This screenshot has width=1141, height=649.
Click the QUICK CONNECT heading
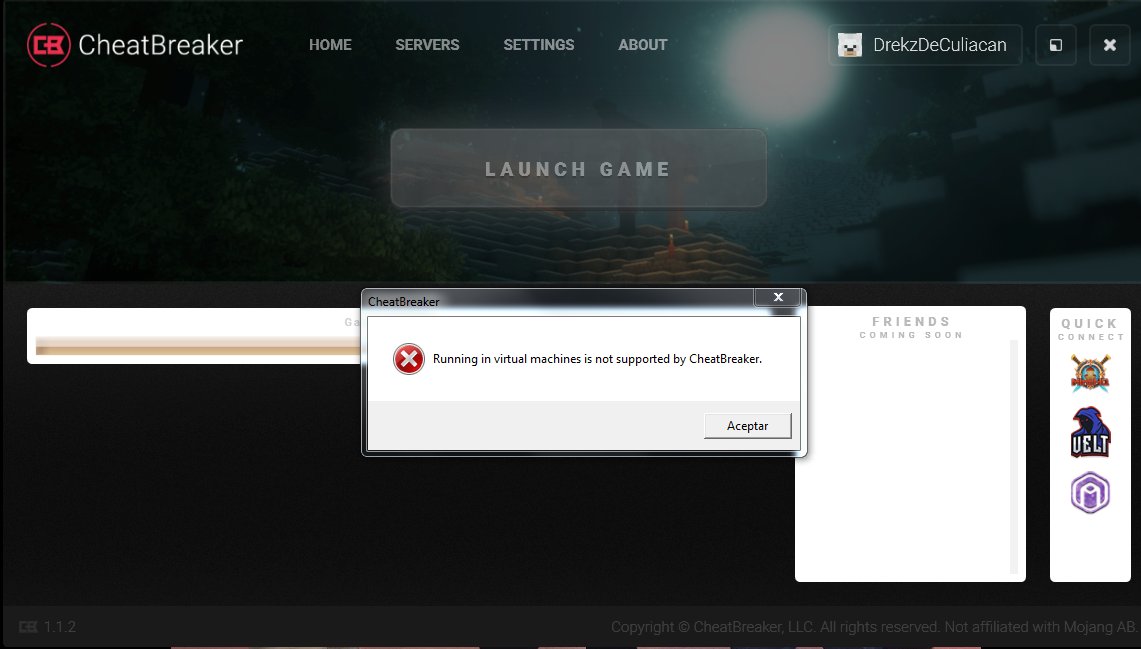1090,329
